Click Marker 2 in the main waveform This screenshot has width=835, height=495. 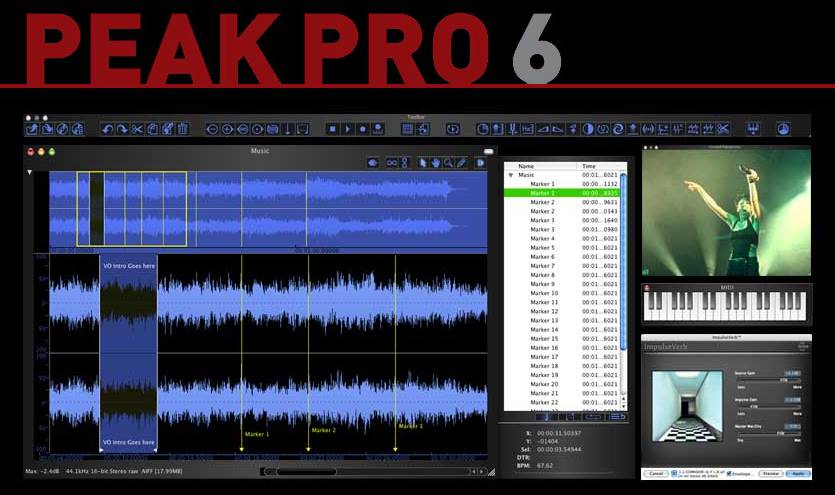tap(324, 430)
